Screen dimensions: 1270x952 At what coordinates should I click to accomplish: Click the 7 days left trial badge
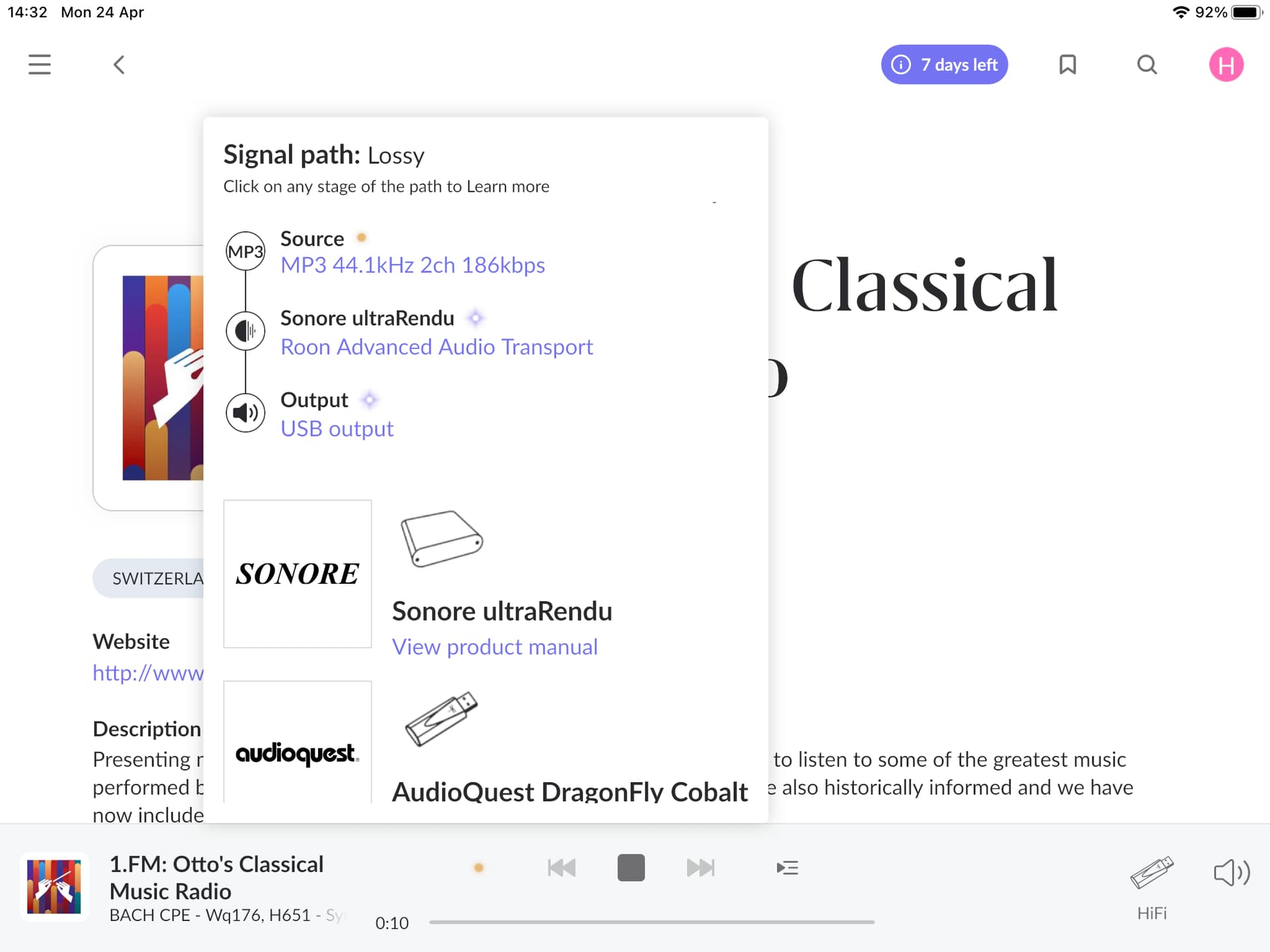coord(944,65)
